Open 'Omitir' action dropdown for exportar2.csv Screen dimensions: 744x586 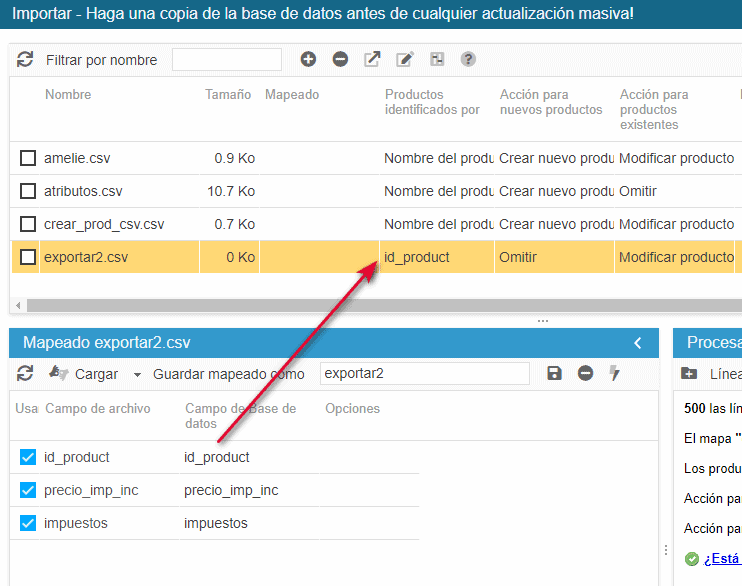(x=554, y=257)
